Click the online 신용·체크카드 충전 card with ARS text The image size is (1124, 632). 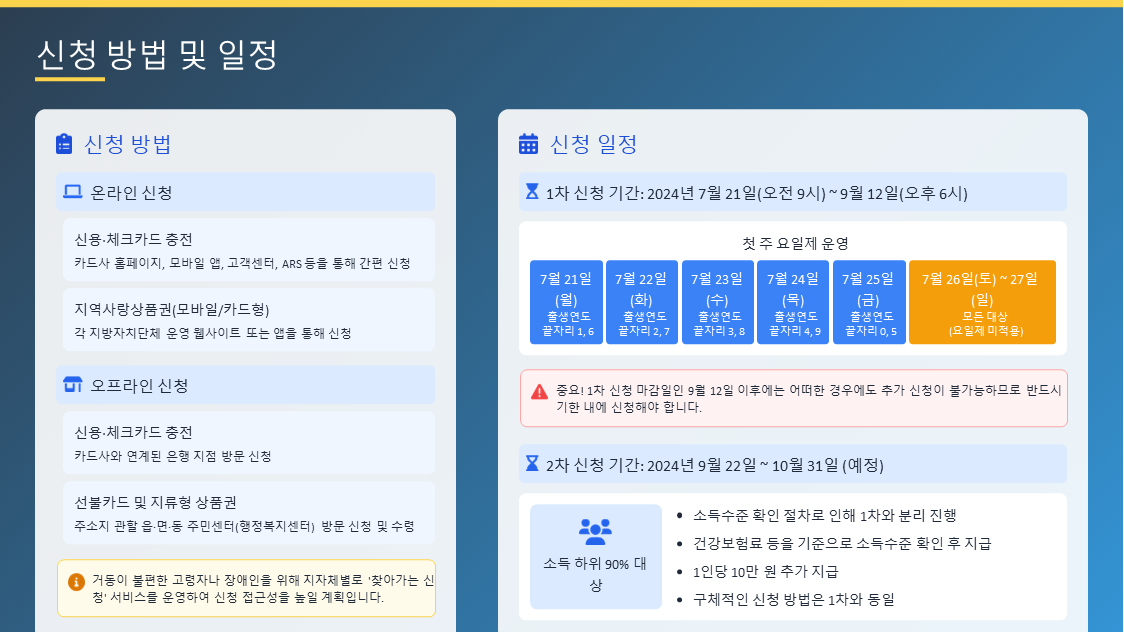[249, 250]
